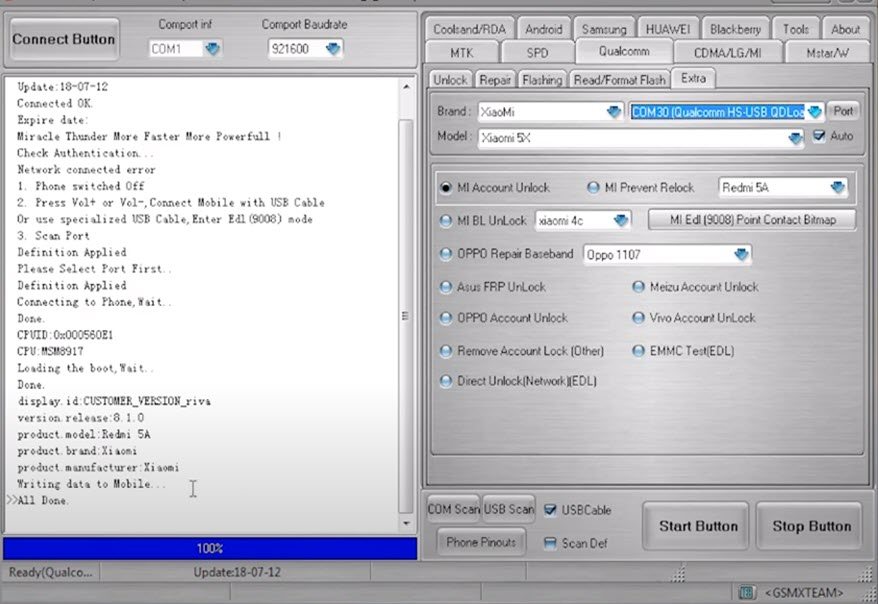Switch to the Mstar/W tab
878x604 pixels.
[827, 53]
